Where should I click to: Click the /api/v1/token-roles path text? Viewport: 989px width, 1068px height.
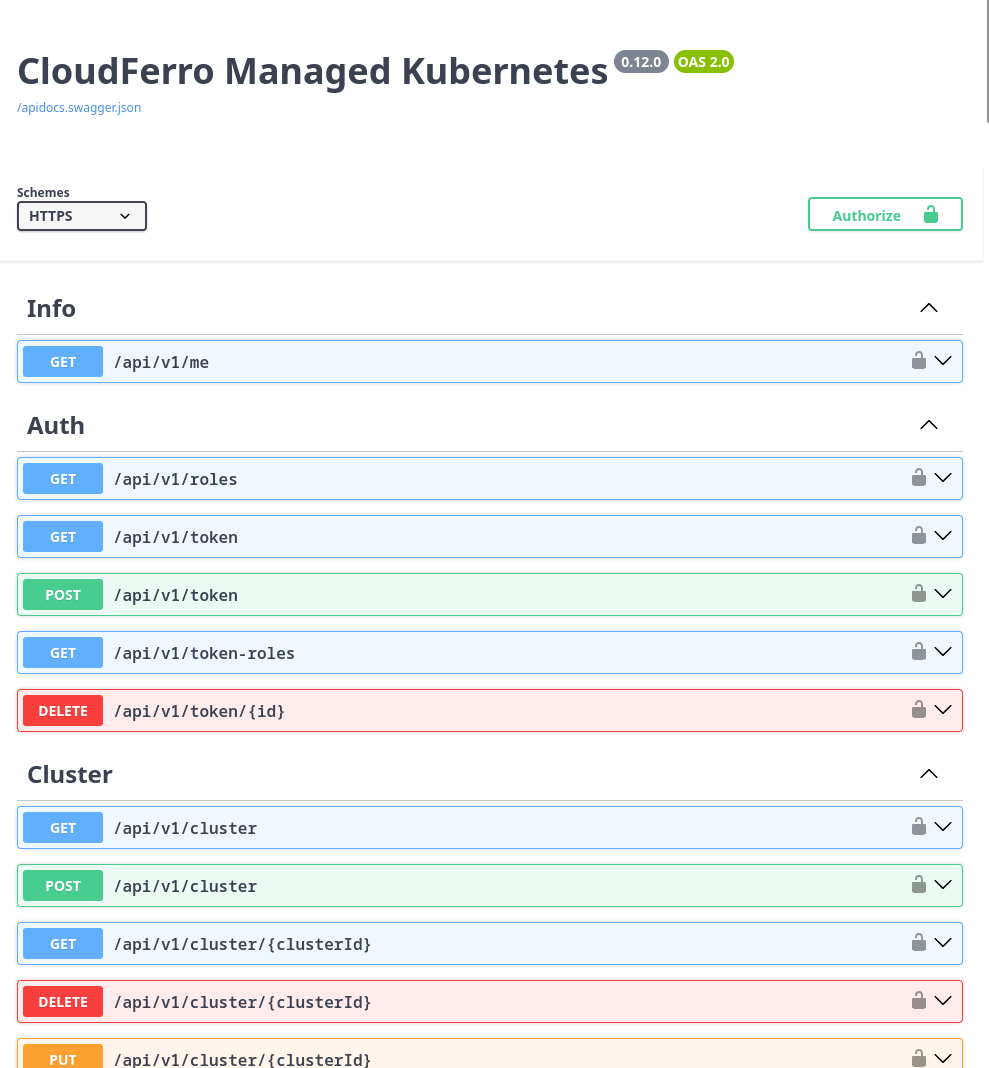click(204, 653)
